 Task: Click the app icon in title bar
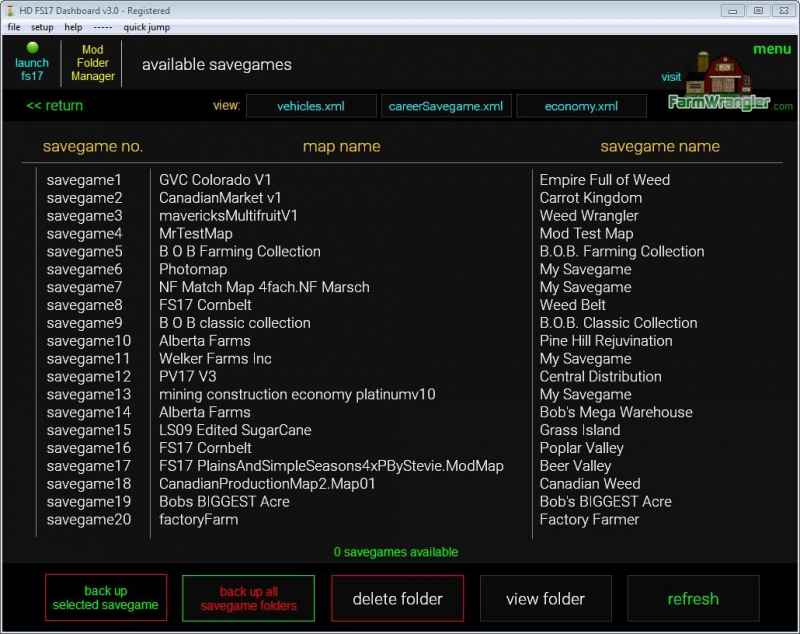10,10
